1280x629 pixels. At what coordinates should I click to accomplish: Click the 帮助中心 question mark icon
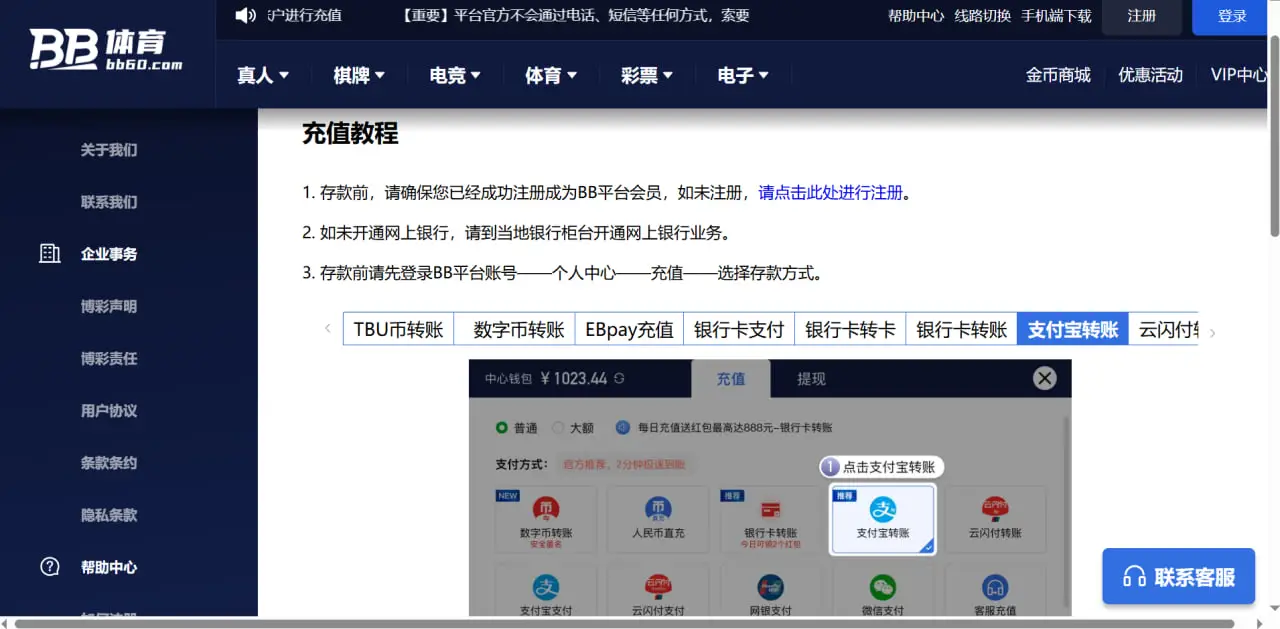pos(50,567)
